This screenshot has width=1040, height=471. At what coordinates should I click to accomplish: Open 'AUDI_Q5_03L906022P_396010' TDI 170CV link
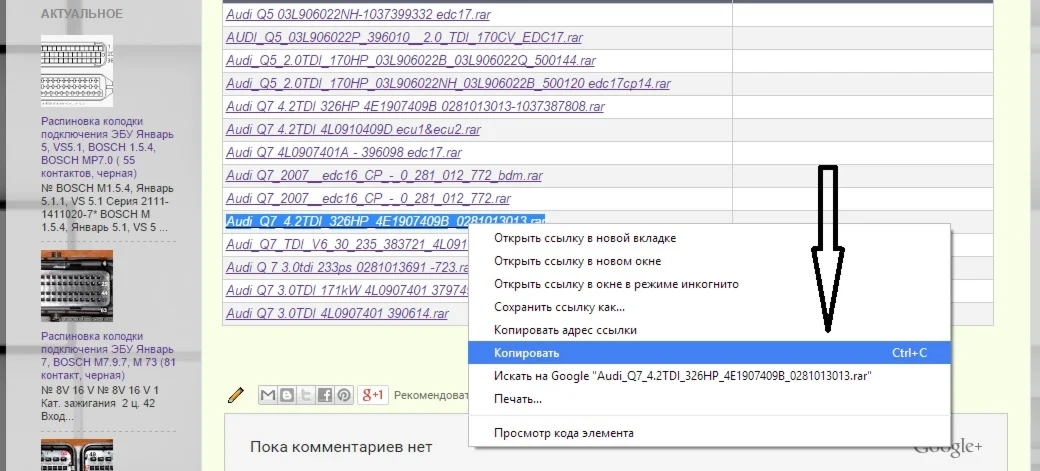(405, 38)
